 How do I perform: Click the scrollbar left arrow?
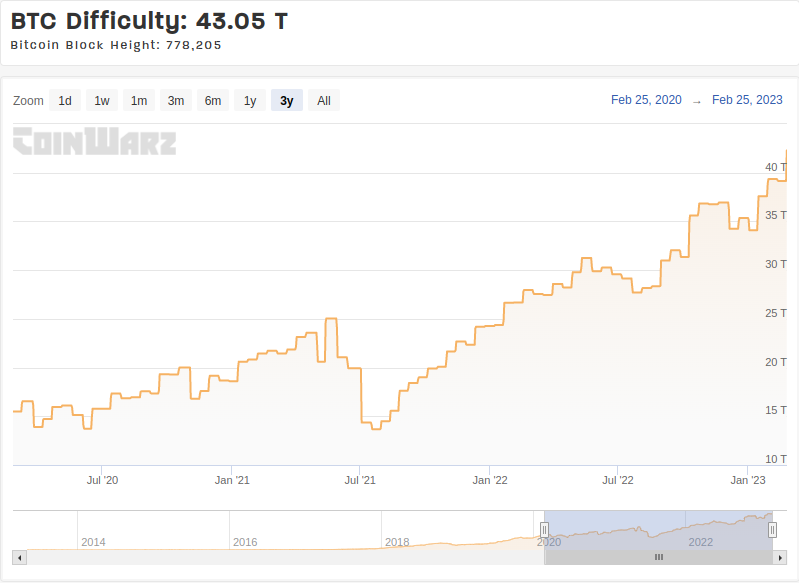click(x=19, y=558)
